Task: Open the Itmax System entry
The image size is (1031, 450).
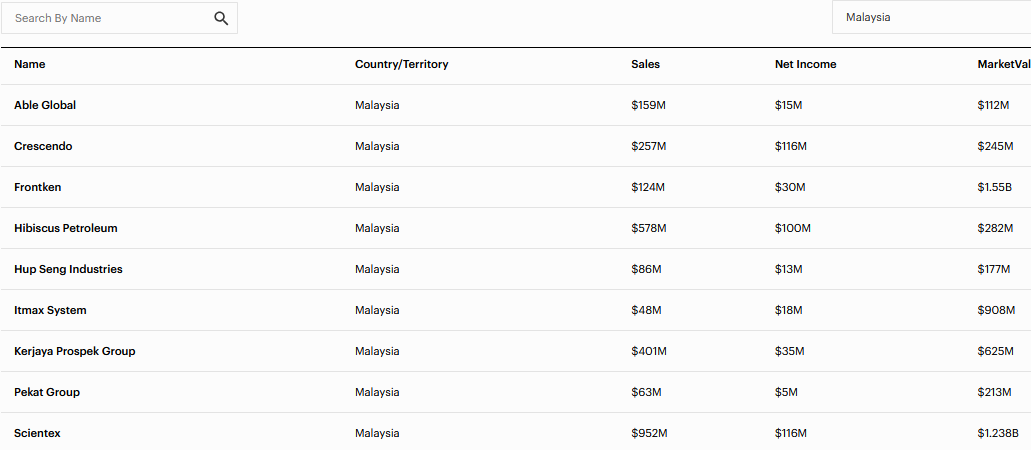Action: click(50, 310)
